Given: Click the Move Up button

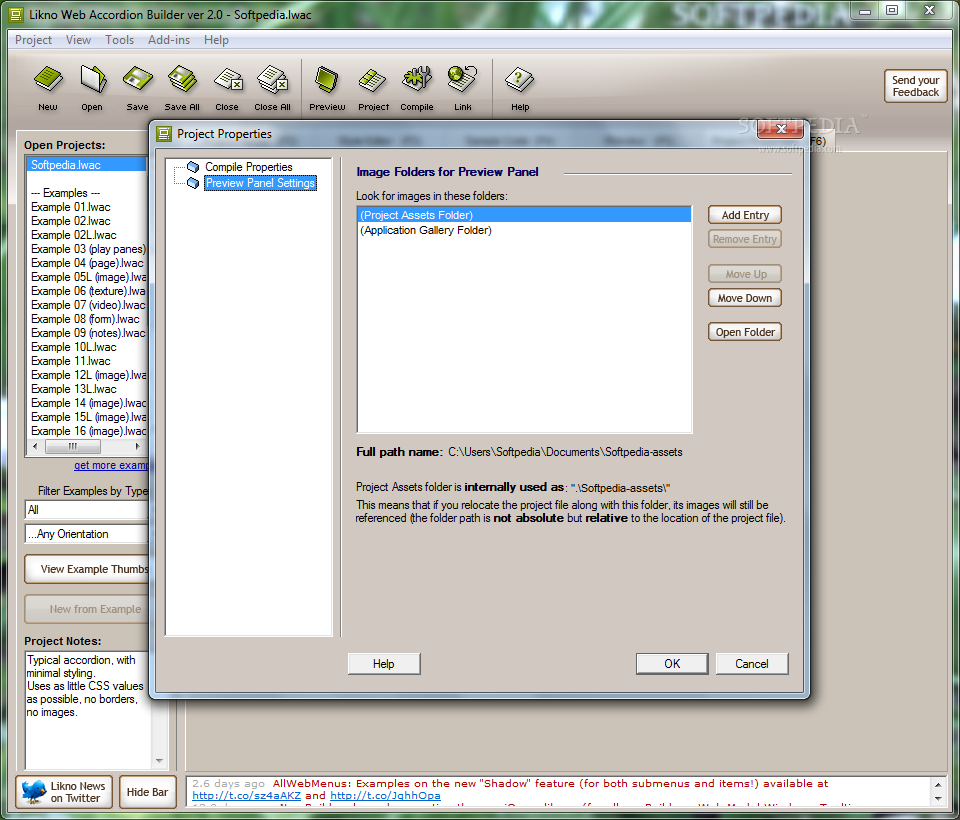Looking at the screenshot, I should pos(744,274).
